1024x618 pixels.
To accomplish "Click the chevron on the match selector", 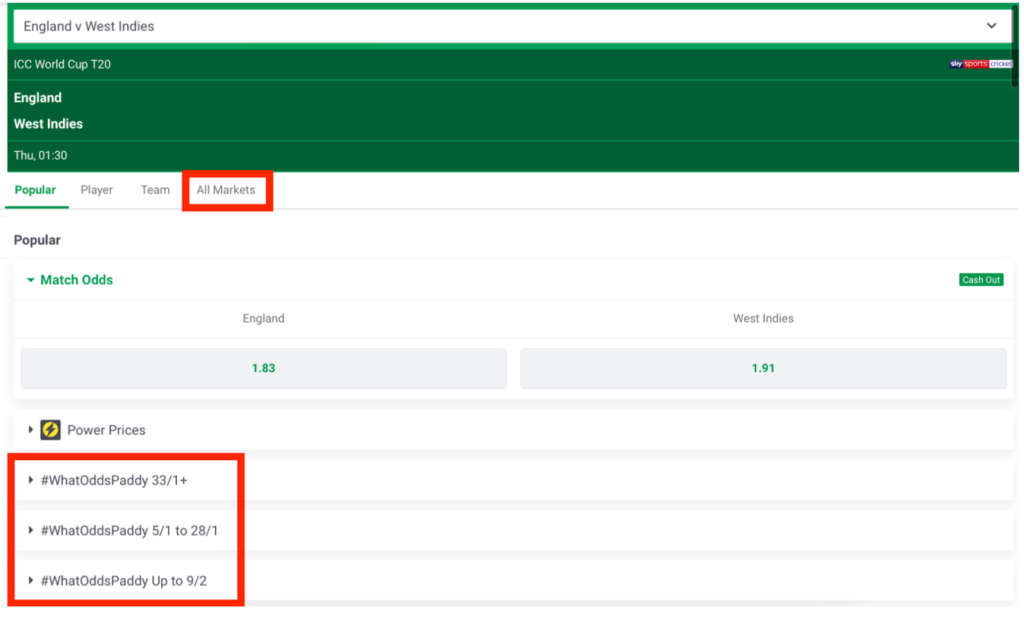I will coord(991,26).
